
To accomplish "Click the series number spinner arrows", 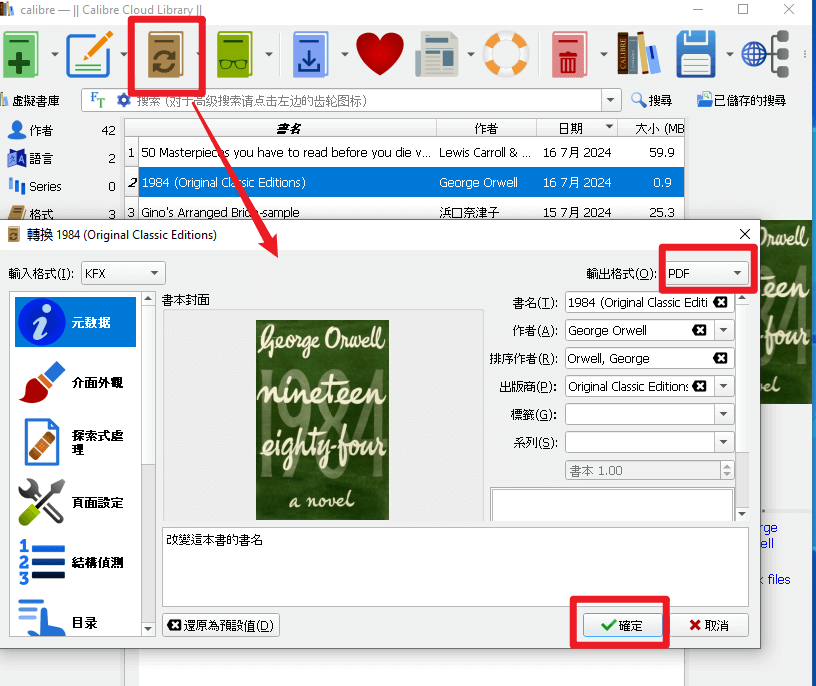I will pyautogui.click(x=726, y=470).
